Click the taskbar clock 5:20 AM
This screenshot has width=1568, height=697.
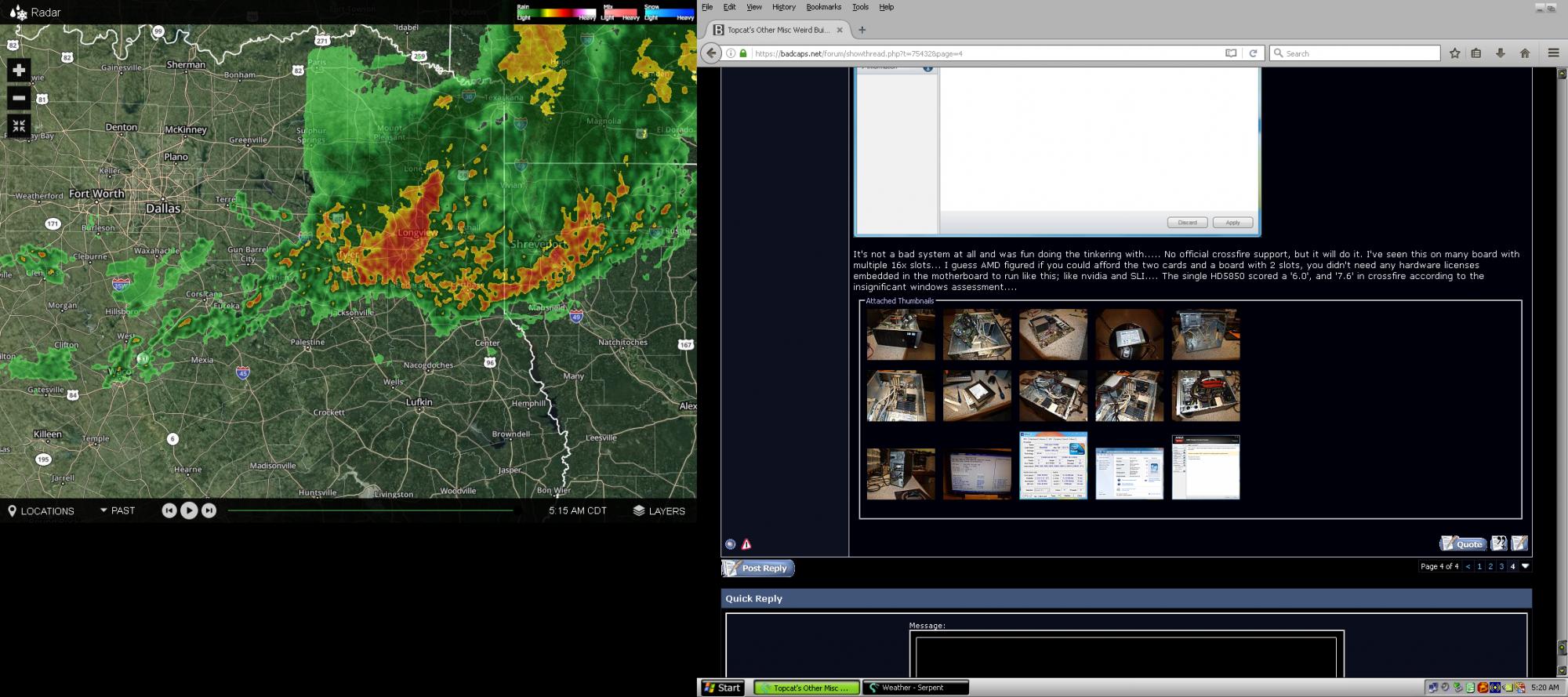coord(1544,688)
